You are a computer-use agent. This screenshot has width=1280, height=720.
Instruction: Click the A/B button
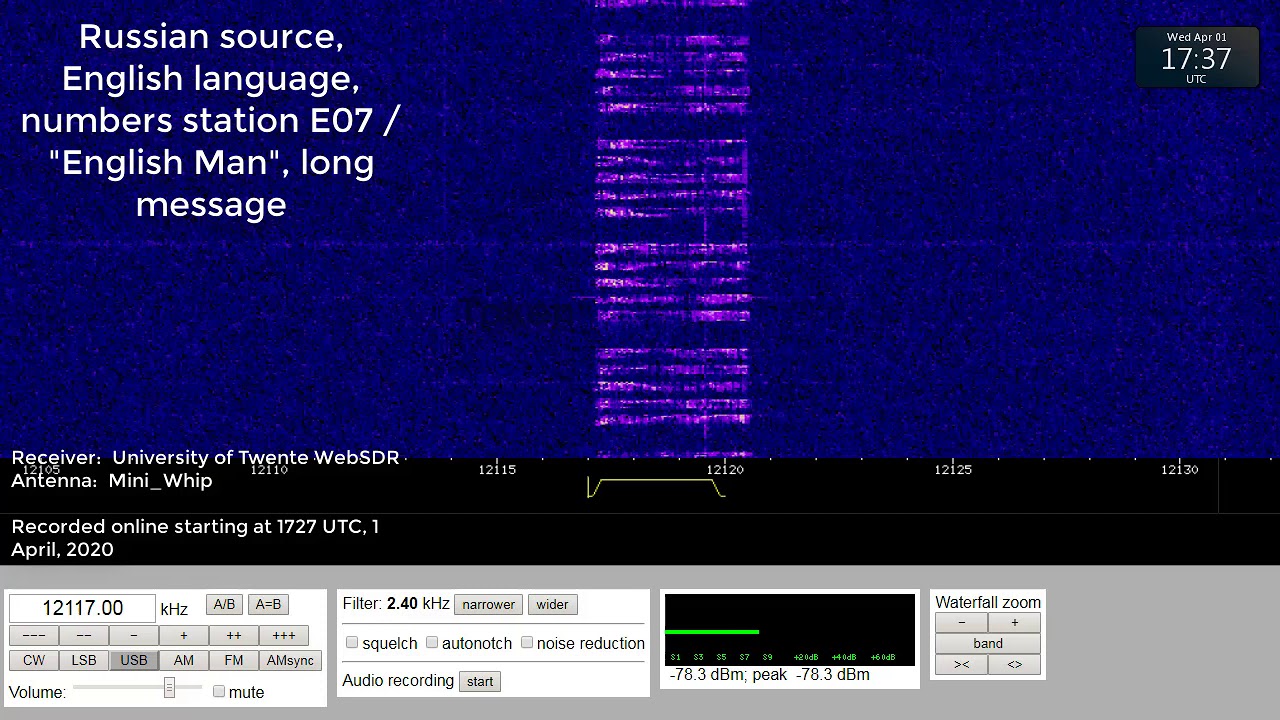tap(224, 605)
